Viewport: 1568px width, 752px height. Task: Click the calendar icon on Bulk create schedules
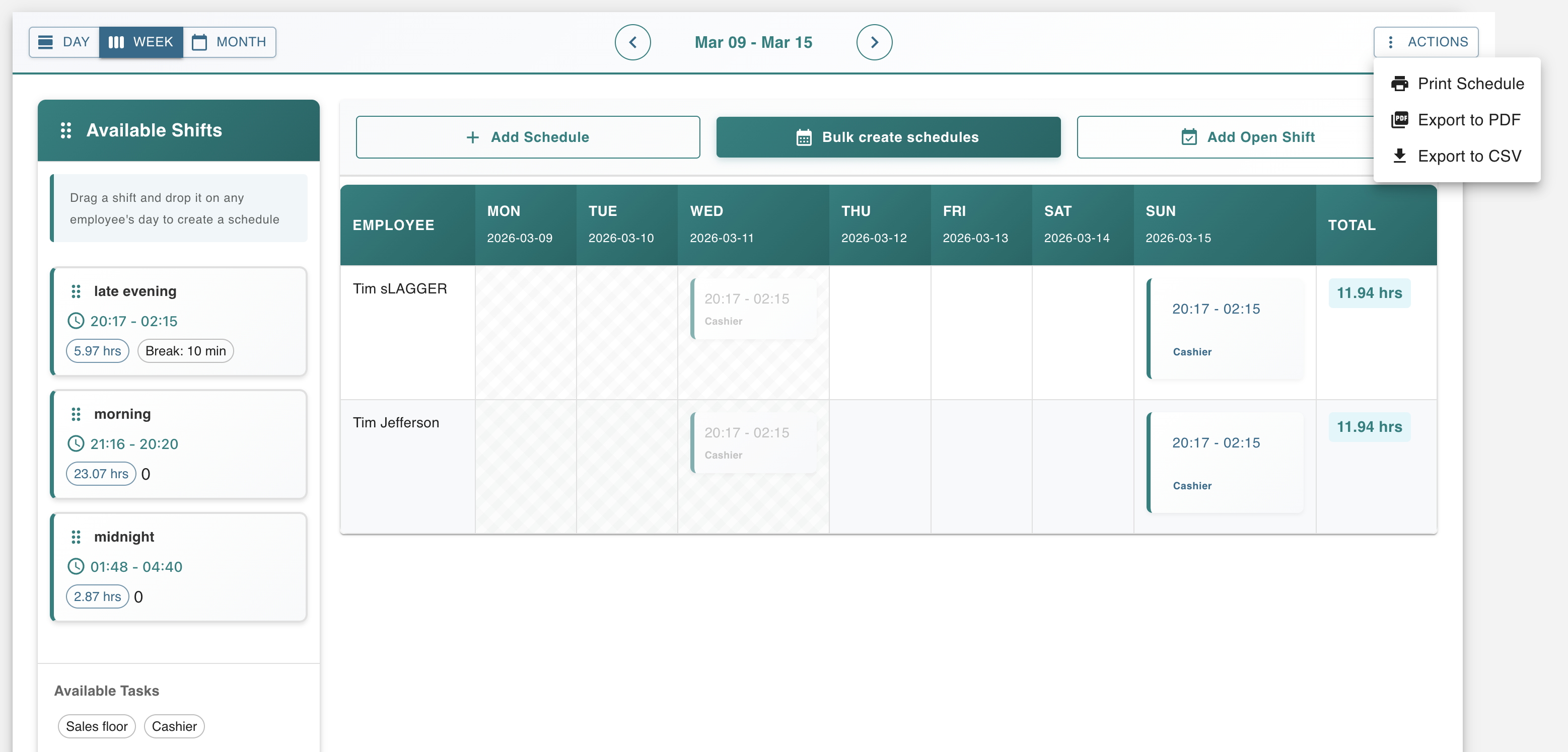click(x=805, y=137)
